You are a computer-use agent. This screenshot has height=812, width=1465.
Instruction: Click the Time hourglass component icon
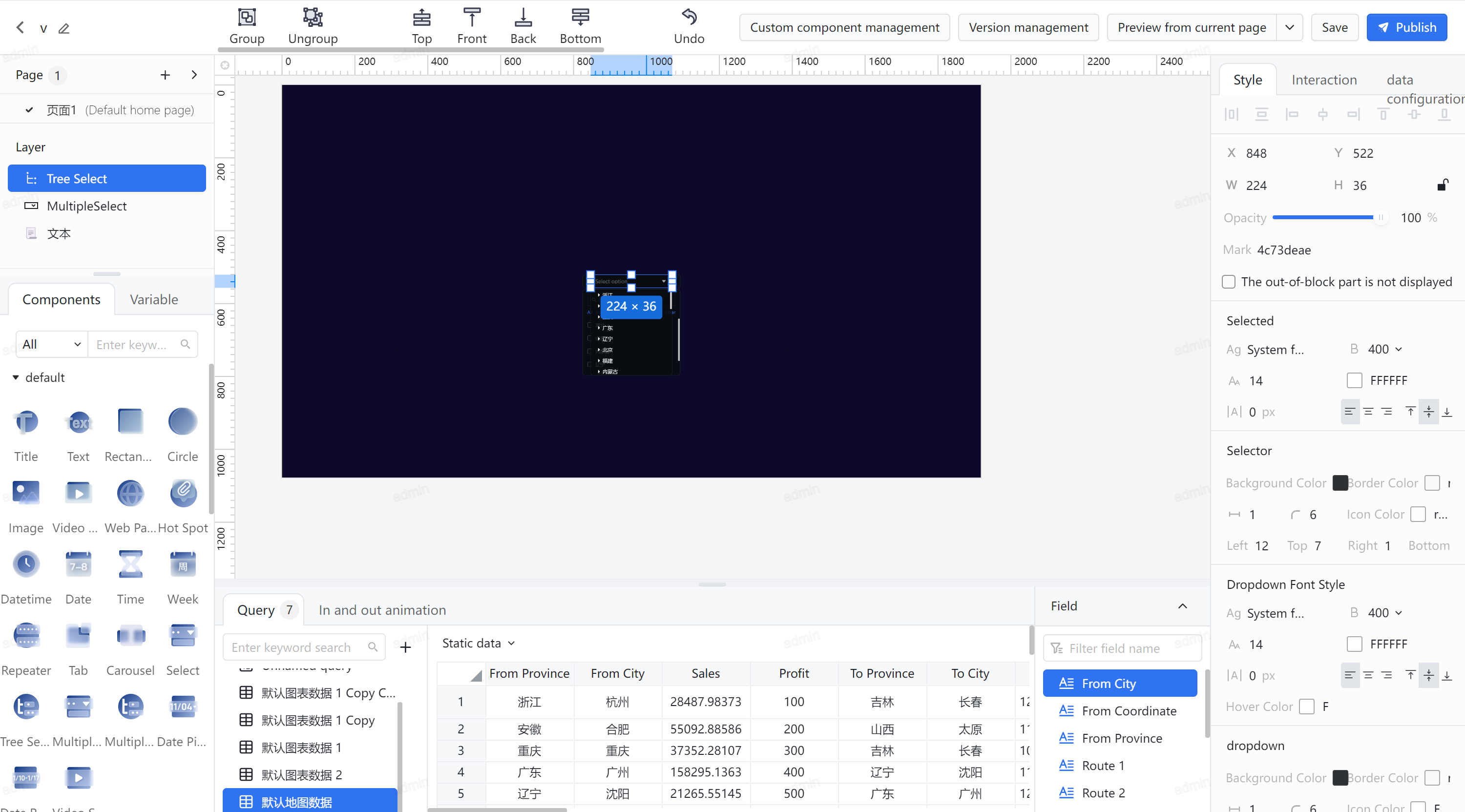pyautogui.click(x=130, y=564)
